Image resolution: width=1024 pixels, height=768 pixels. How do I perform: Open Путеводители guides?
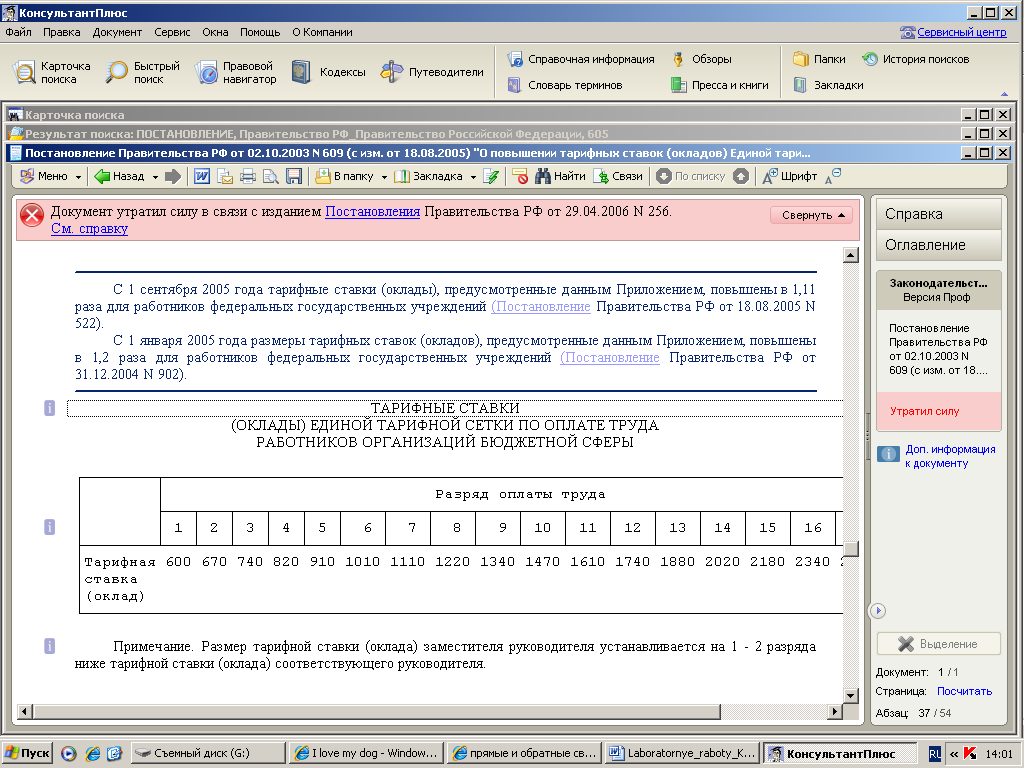432,72
